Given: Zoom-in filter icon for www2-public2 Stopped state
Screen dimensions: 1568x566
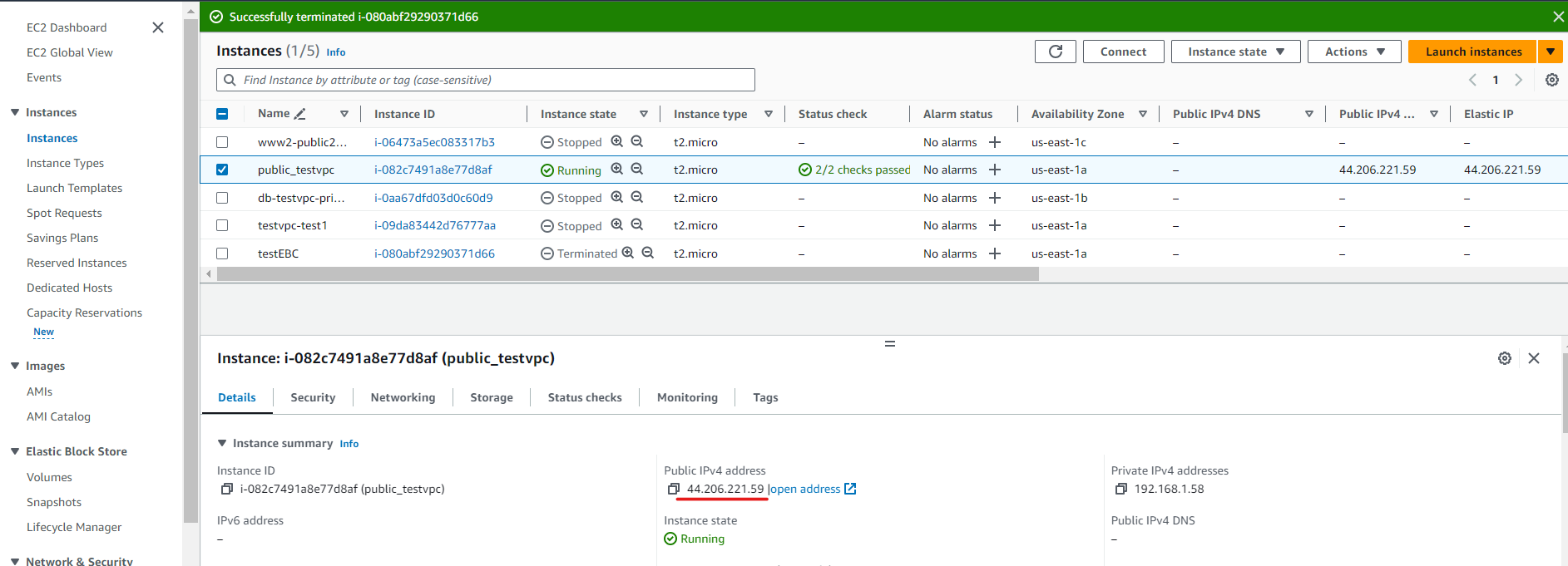Looking at the screenshot, I should tap(617, 141).
